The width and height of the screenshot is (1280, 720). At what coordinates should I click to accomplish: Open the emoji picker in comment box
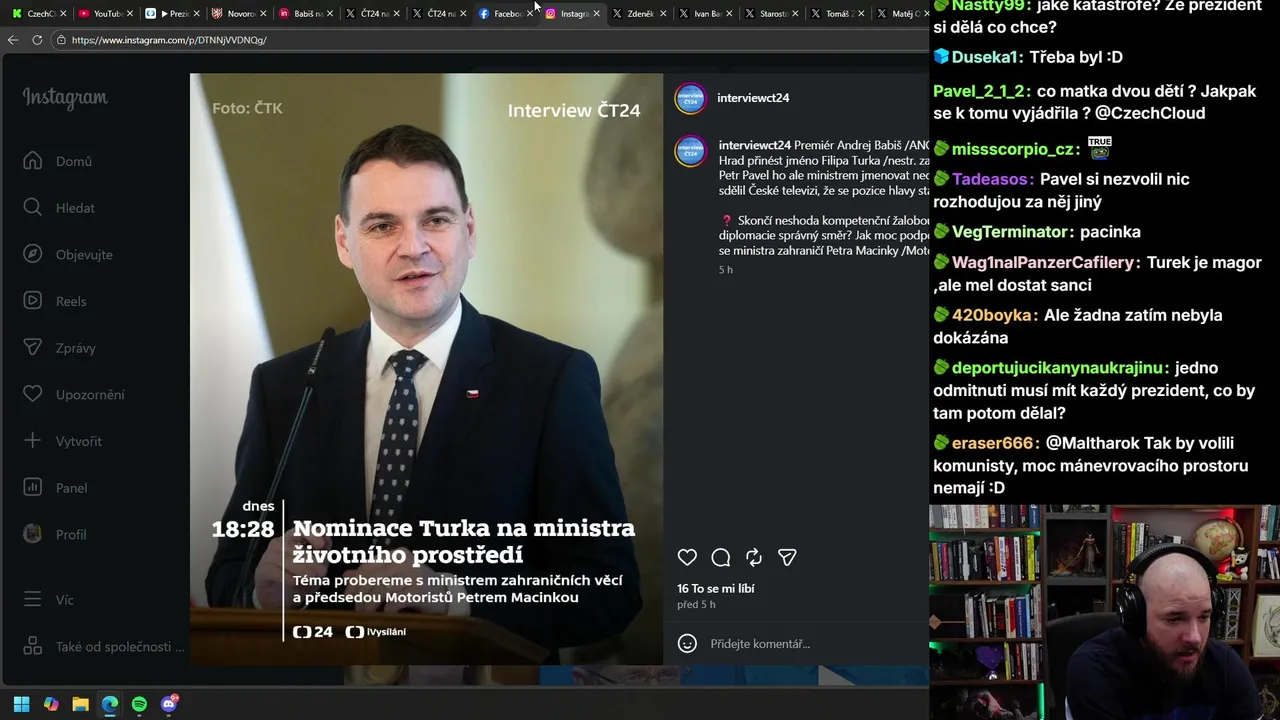click(687, 644)
